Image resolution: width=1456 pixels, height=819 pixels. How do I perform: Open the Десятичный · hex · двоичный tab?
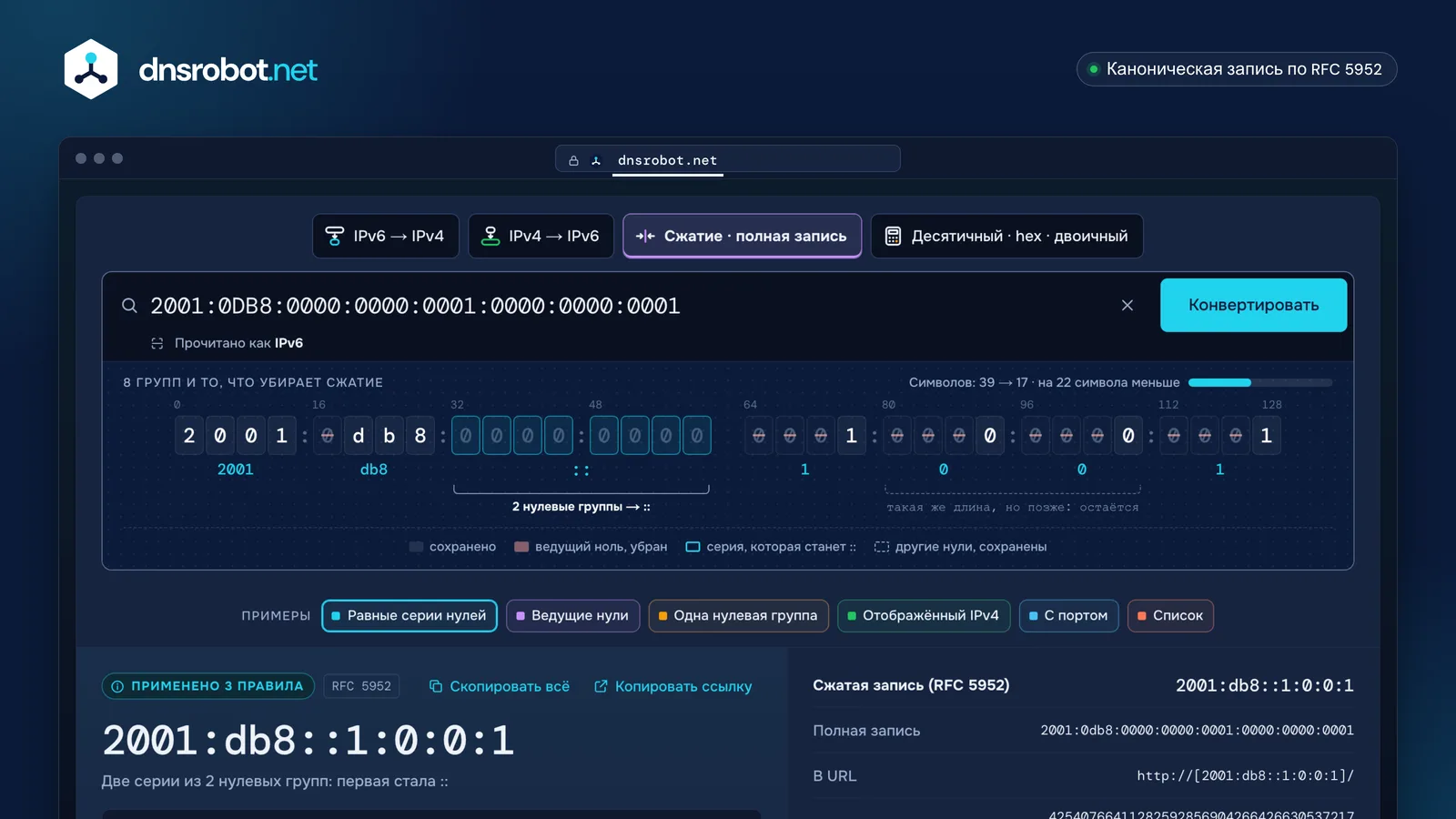coord(1007,236)
